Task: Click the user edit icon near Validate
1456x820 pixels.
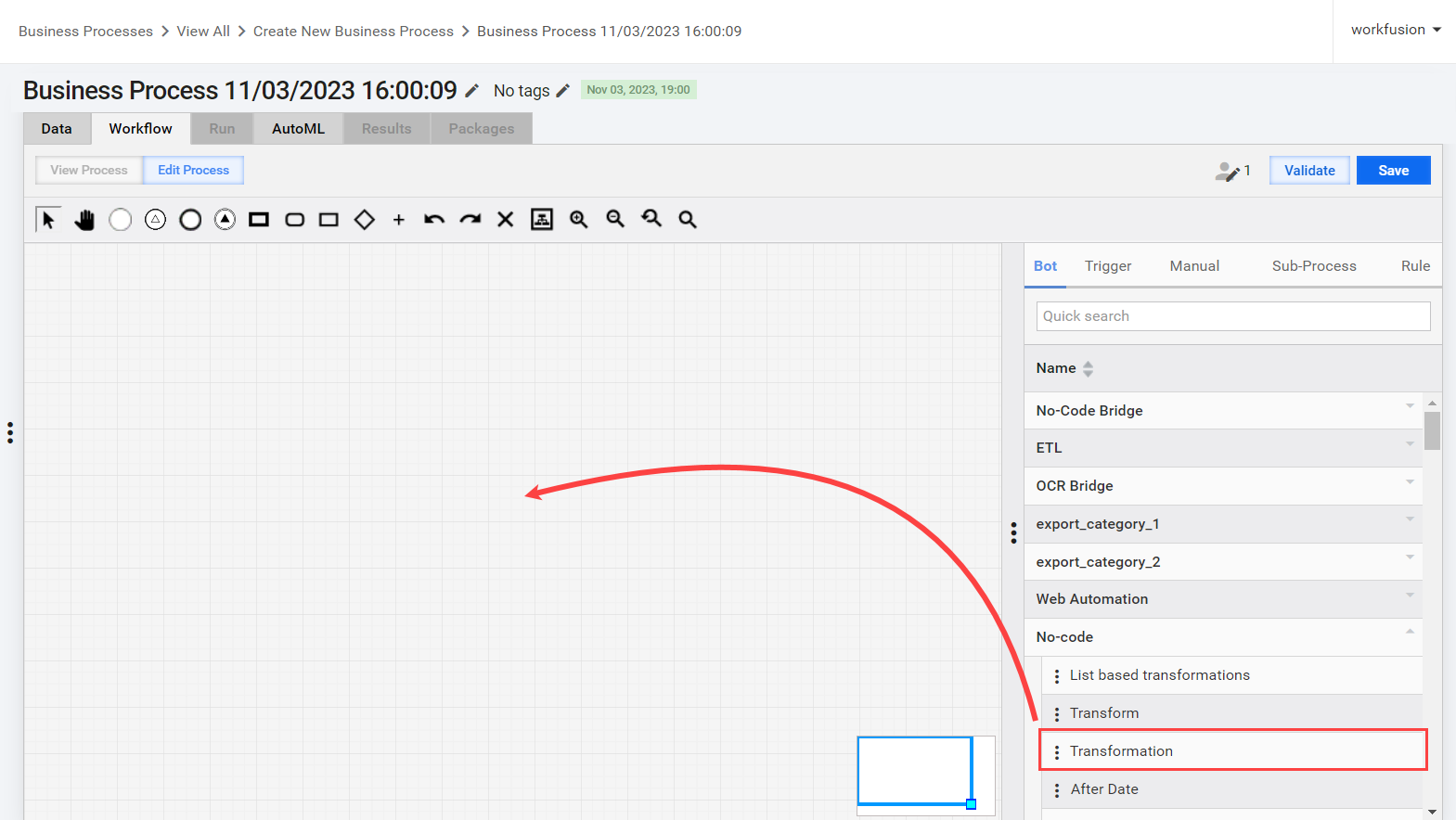Action: tap(1227, 172)
